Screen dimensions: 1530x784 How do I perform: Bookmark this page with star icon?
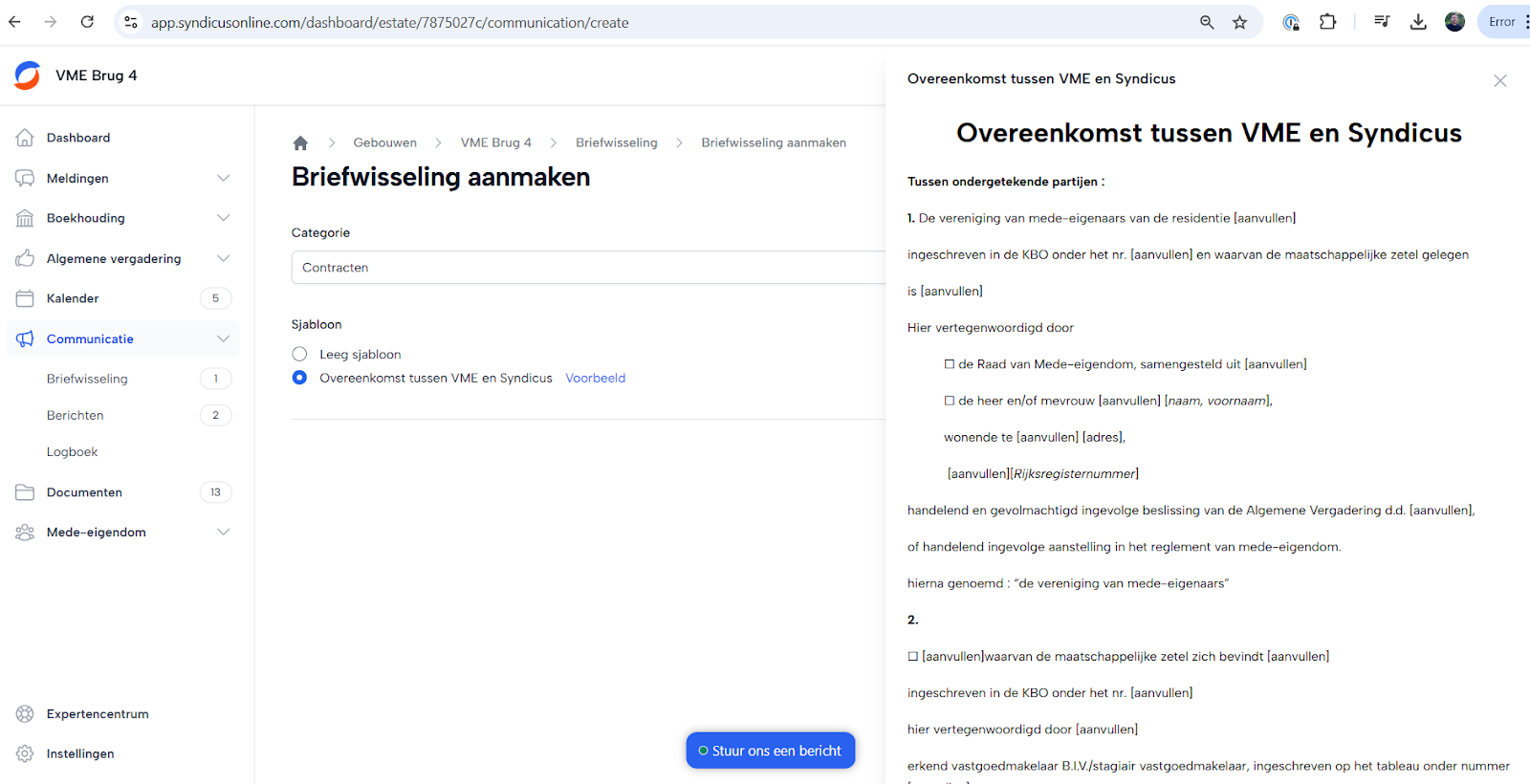[1239, 22]
